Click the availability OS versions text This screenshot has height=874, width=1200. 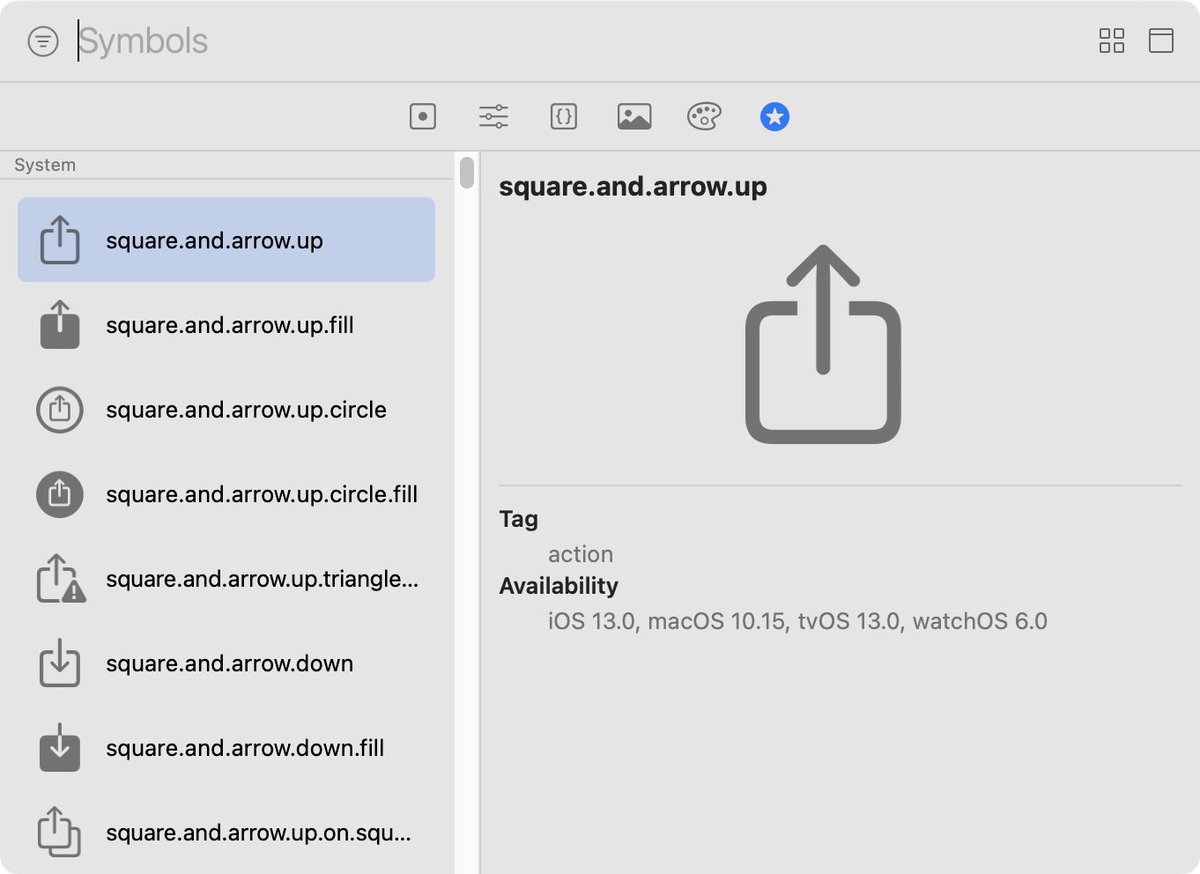pos(798,621)
